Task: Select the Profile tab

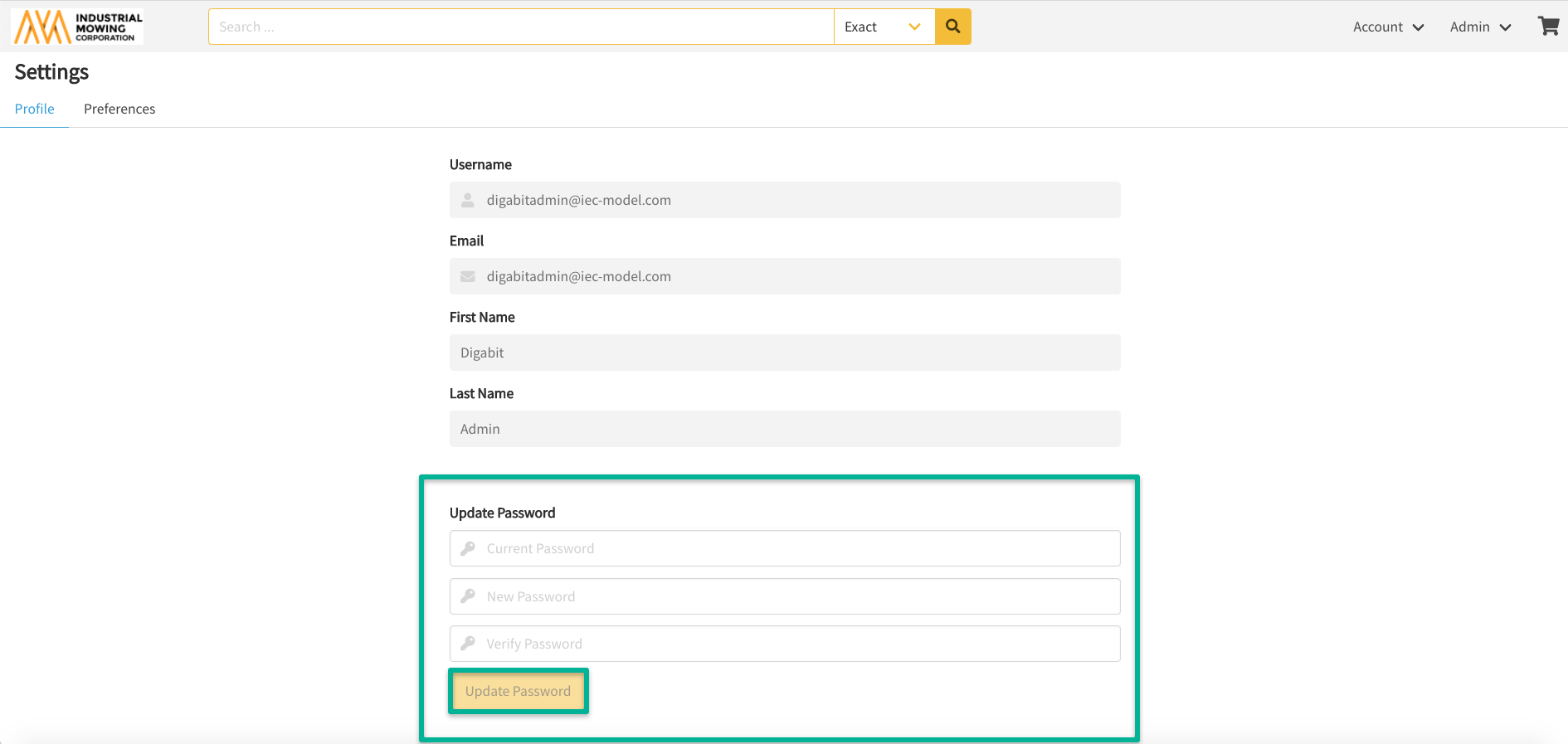Action: pos(35,109)
